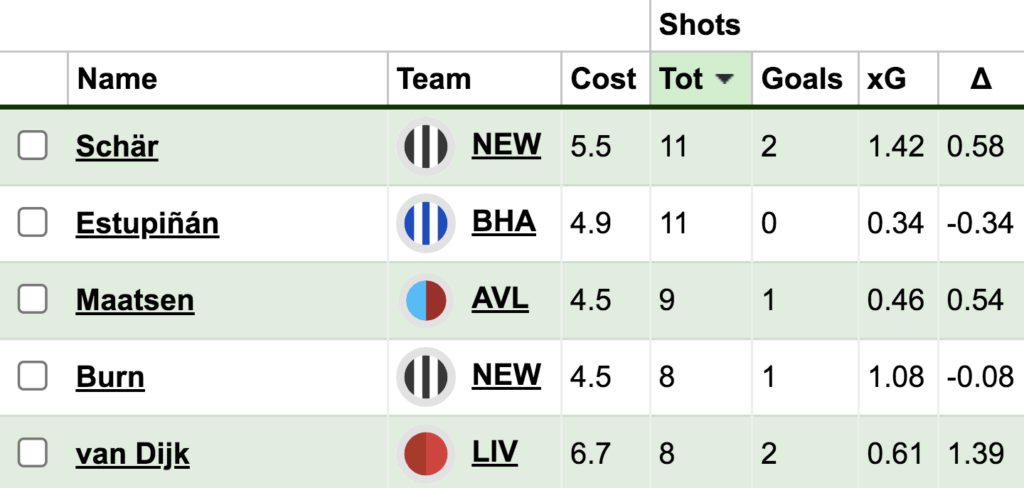Click the Tot column sort arrow

point(725,79)
